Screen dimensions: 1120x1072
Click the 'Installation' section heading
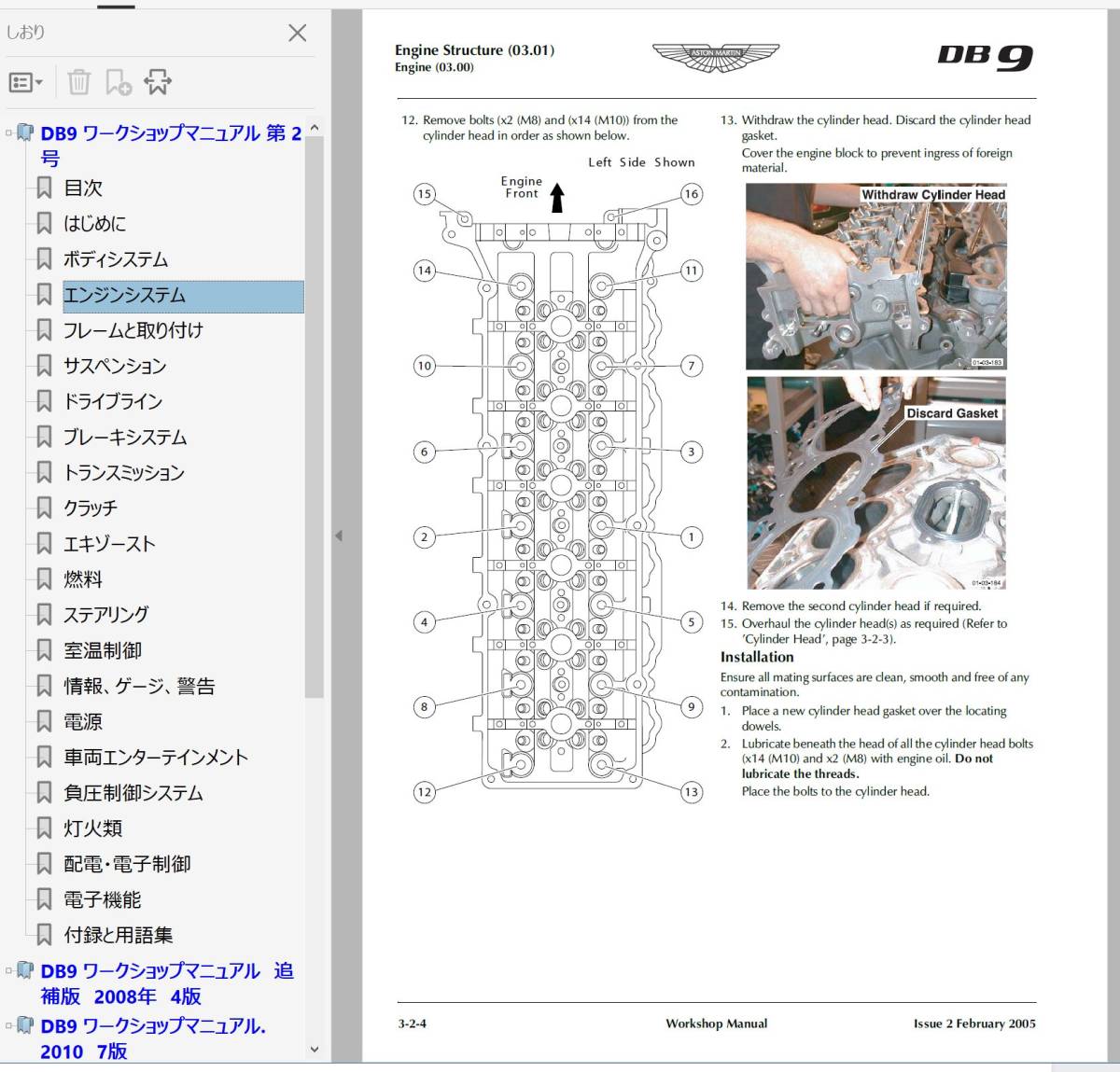[x=757, y=657]
